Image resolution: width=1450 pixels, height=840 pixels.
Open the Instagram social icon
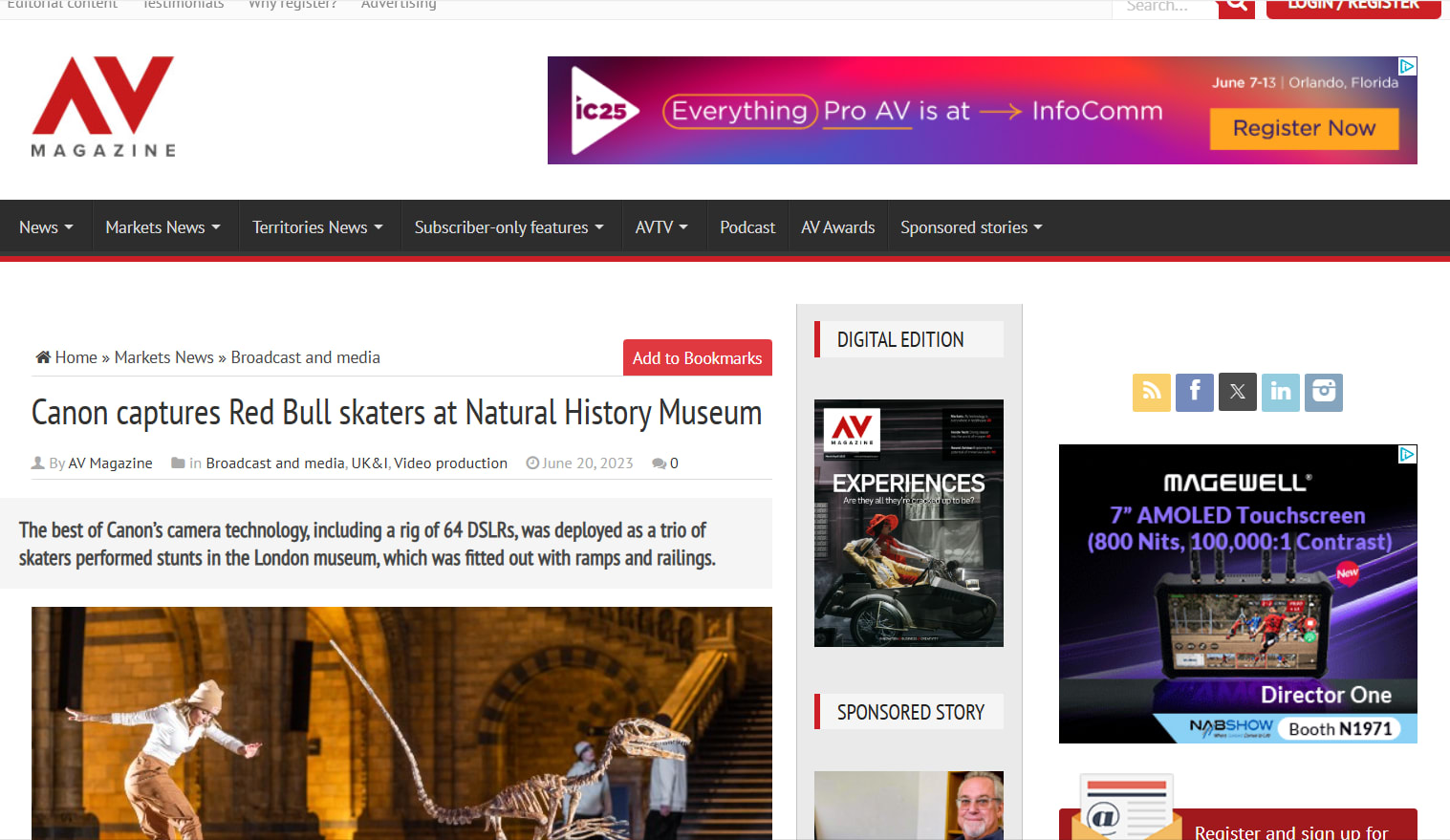click(x=1323, y=392)
